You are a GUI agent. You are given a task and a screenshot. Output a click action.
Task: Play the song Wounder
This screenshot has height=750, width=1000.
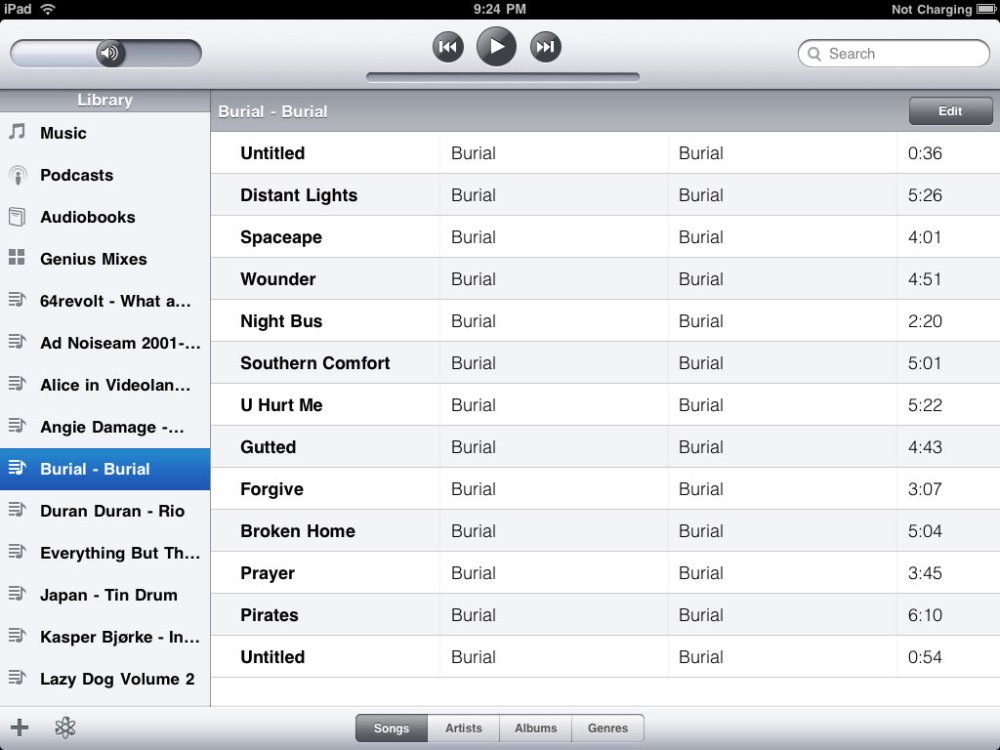click(605, 279)
